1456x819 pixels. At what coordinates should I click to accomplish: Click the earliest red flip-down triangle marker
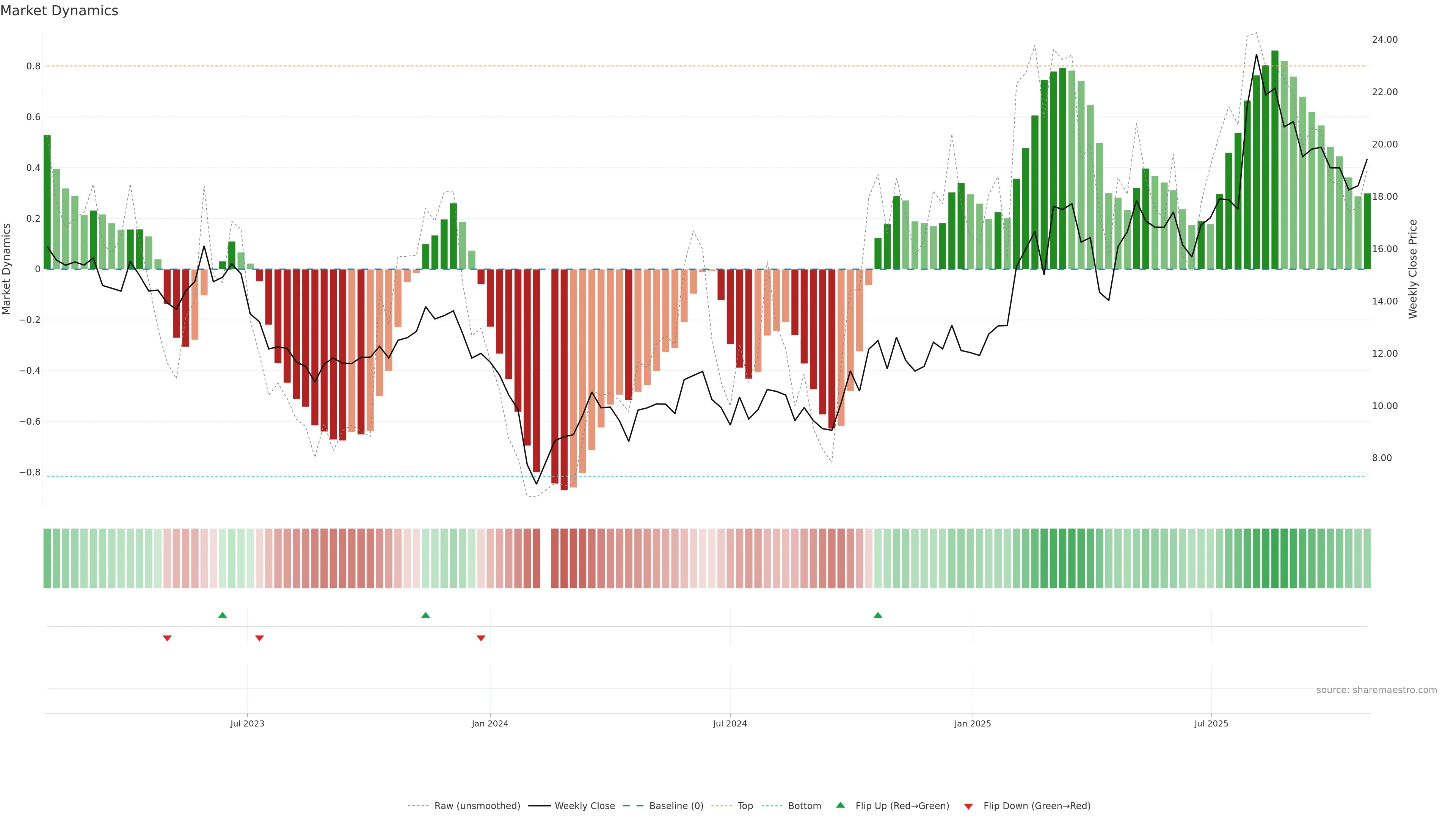pyautogui.click(x=167, y=638)
